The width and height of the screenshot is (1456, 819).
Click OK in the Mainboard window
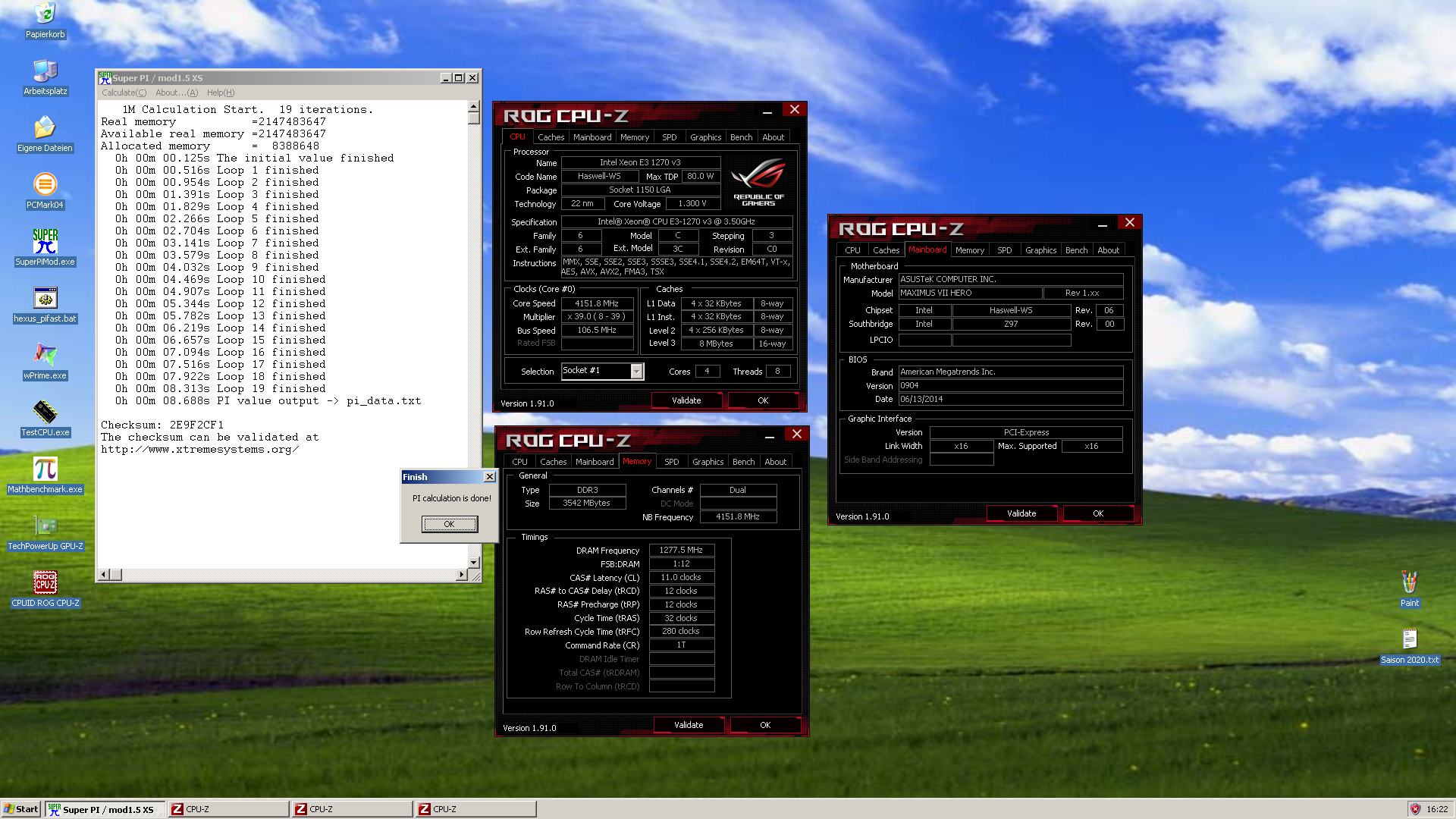click(1098, 513)
